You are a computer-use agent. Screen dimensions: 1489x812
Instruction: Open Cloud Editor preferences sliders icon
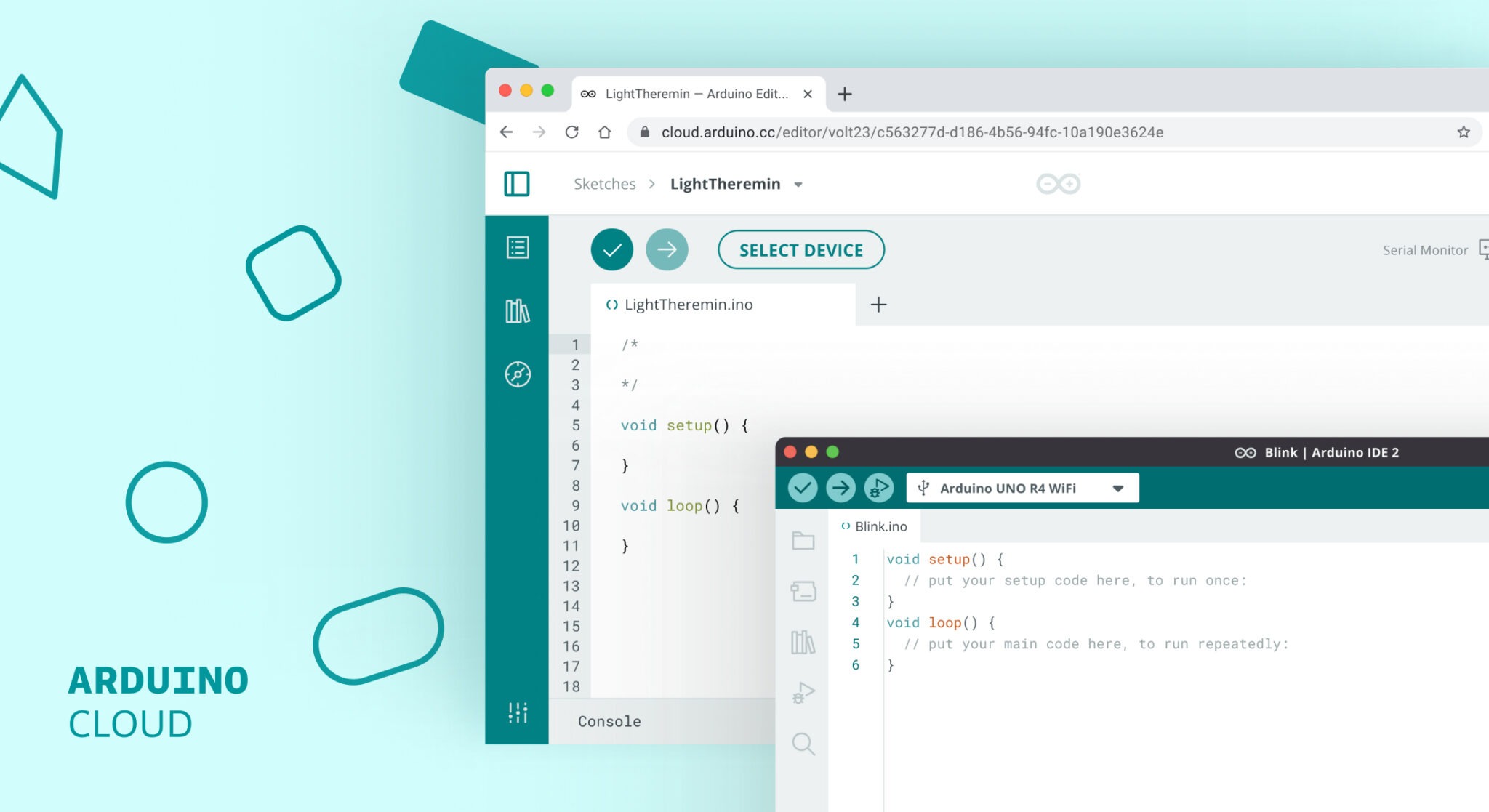point(517,714)
